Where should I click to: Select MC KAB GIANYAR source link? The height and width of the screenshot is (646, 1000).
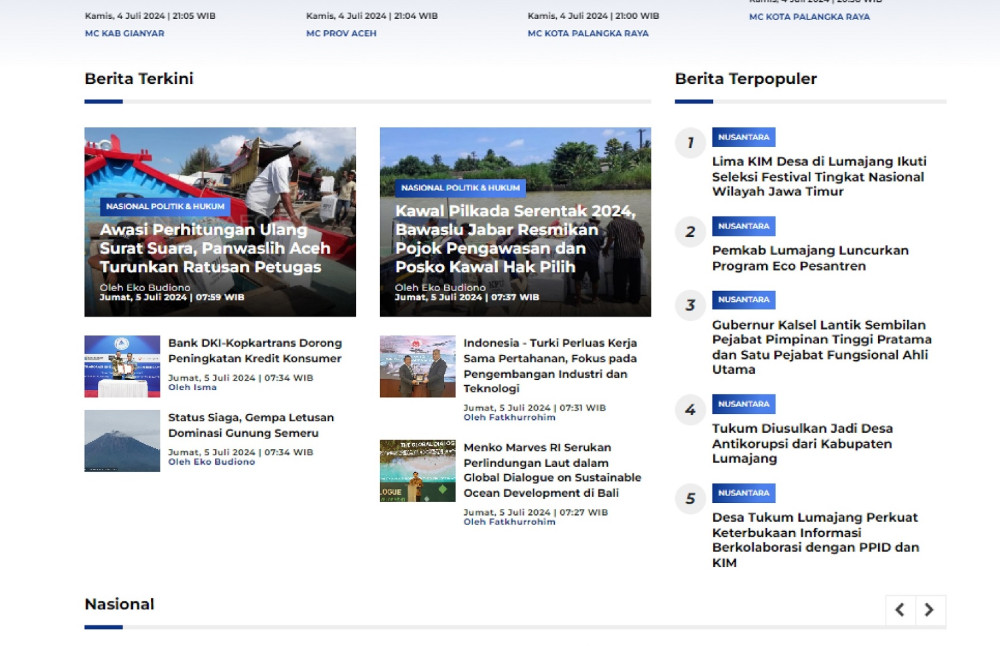124,33
